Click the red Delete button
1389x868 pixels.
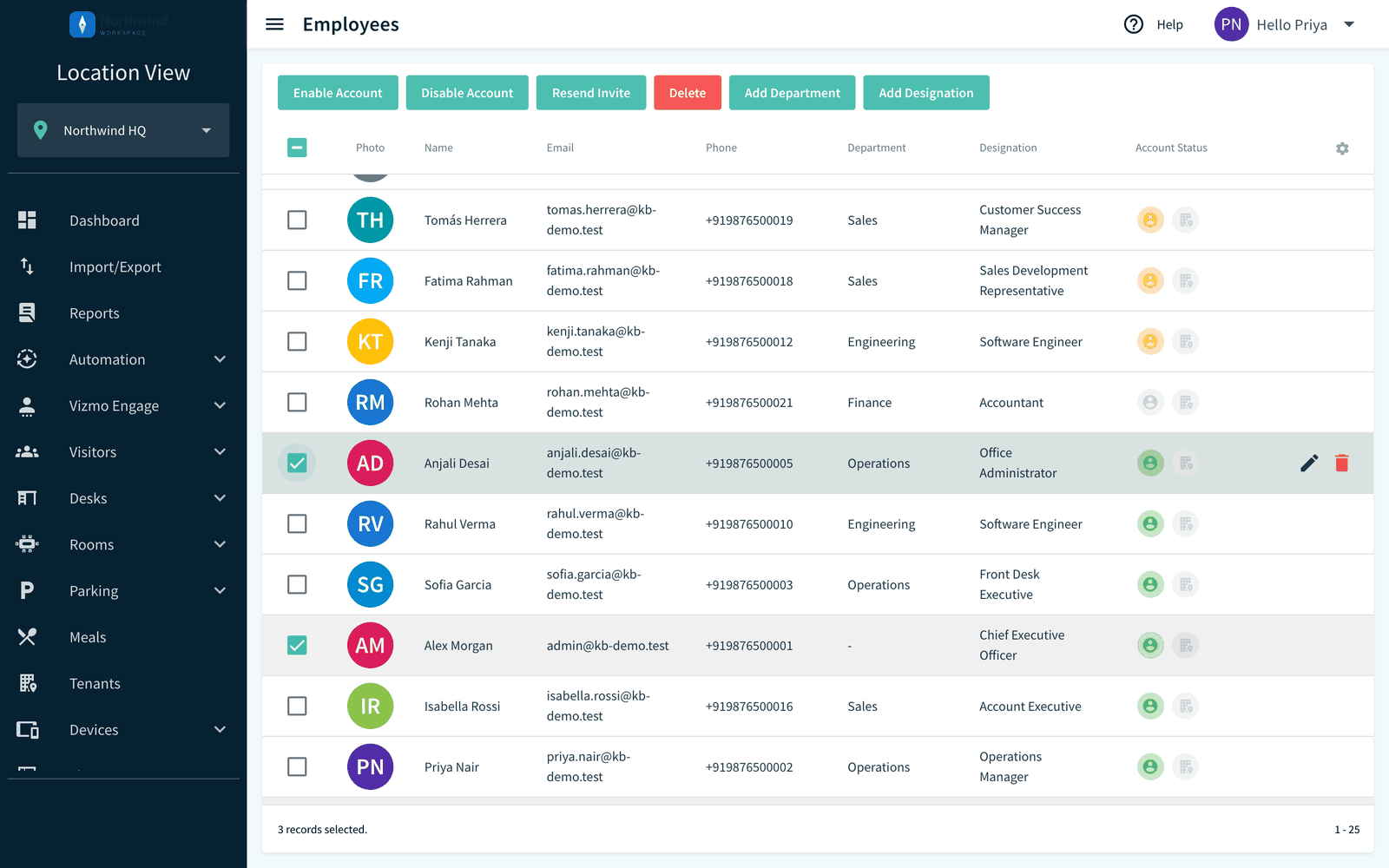688,93
